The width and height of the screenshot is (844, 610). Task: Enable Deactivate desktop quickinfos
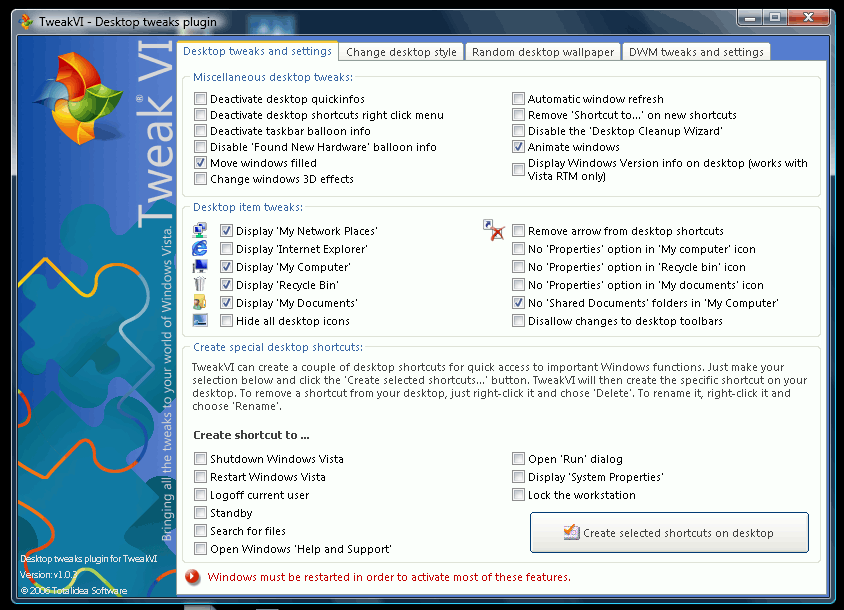[200, 99]
